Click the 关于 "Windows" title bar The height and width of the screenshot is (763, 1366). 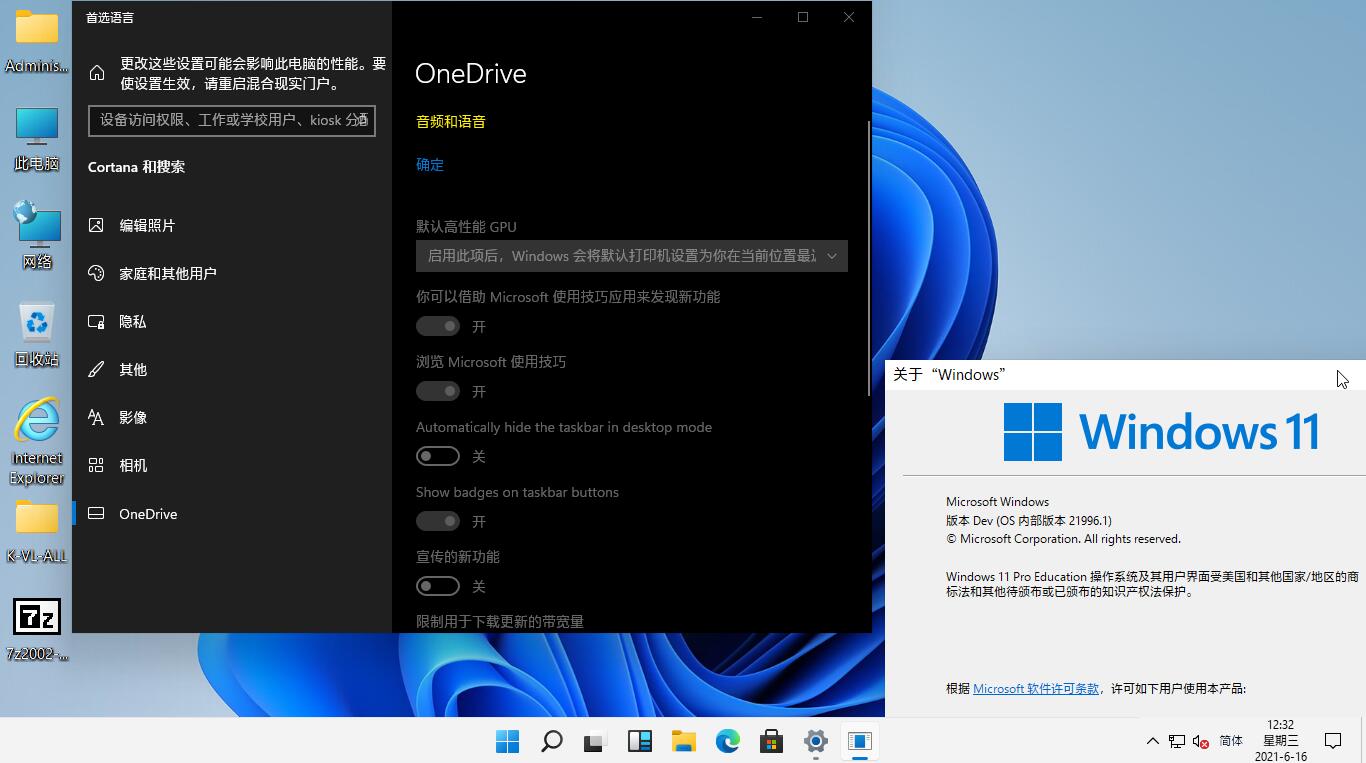coord(1125,374)
